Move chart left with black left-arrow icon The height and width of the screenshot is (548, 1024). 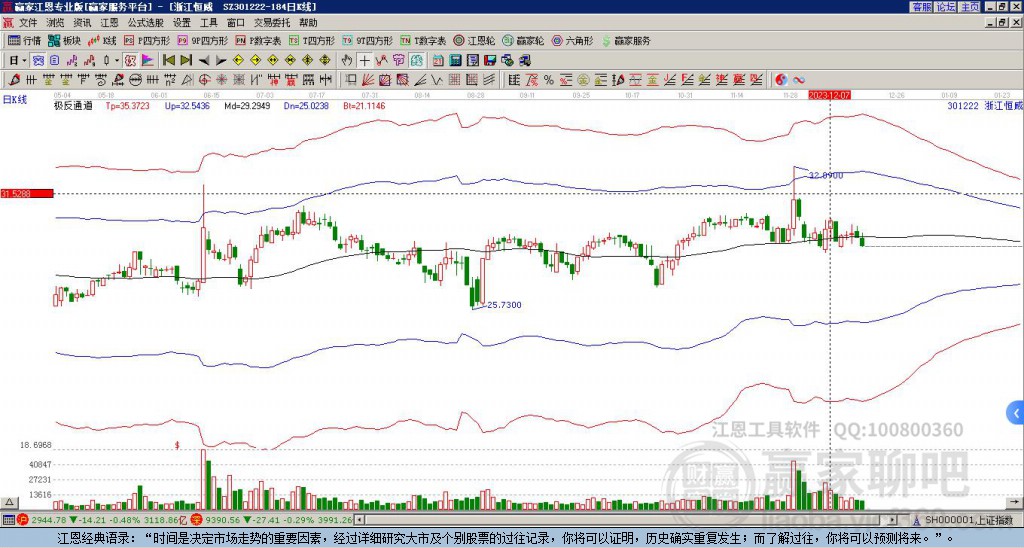pos(204,61)
